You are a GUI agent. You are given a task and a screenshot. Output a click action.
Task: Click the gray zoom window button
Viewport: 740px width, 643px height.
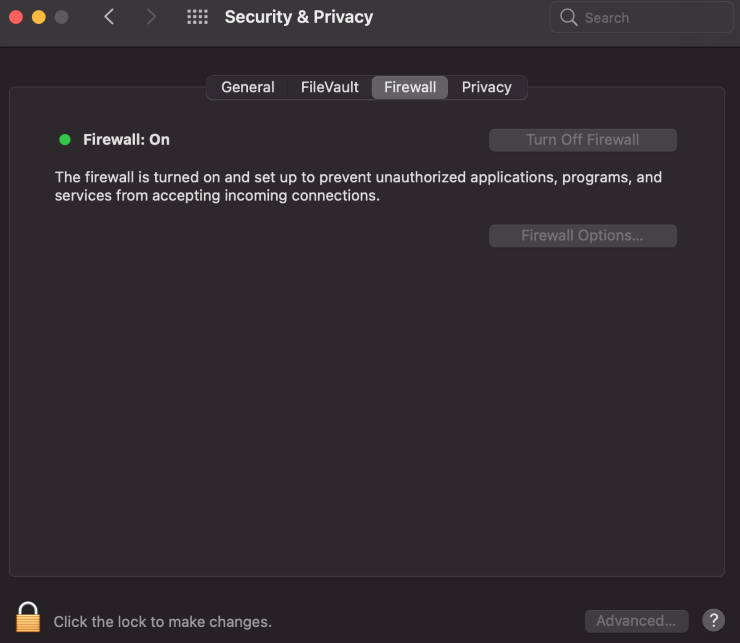[62, 17]
